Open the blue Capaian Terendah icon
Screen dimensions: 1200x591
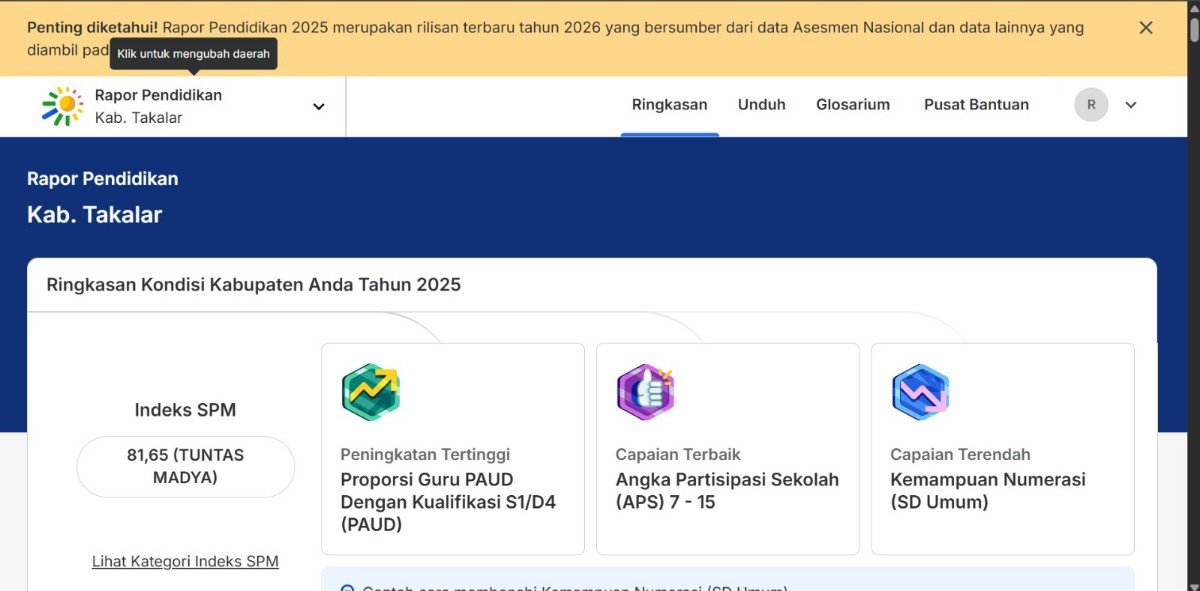920,391
